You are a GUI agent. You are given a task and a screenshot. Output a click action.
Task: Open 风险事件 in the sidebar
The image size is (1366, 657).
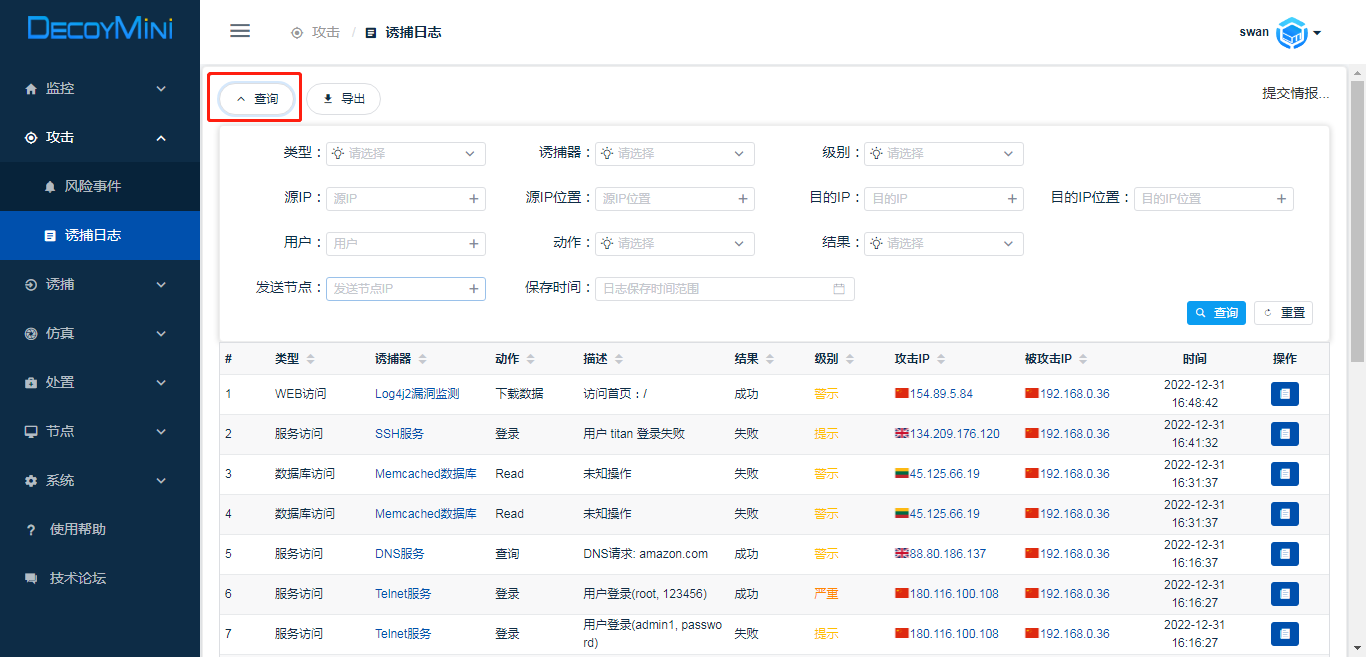coord(93,186)
